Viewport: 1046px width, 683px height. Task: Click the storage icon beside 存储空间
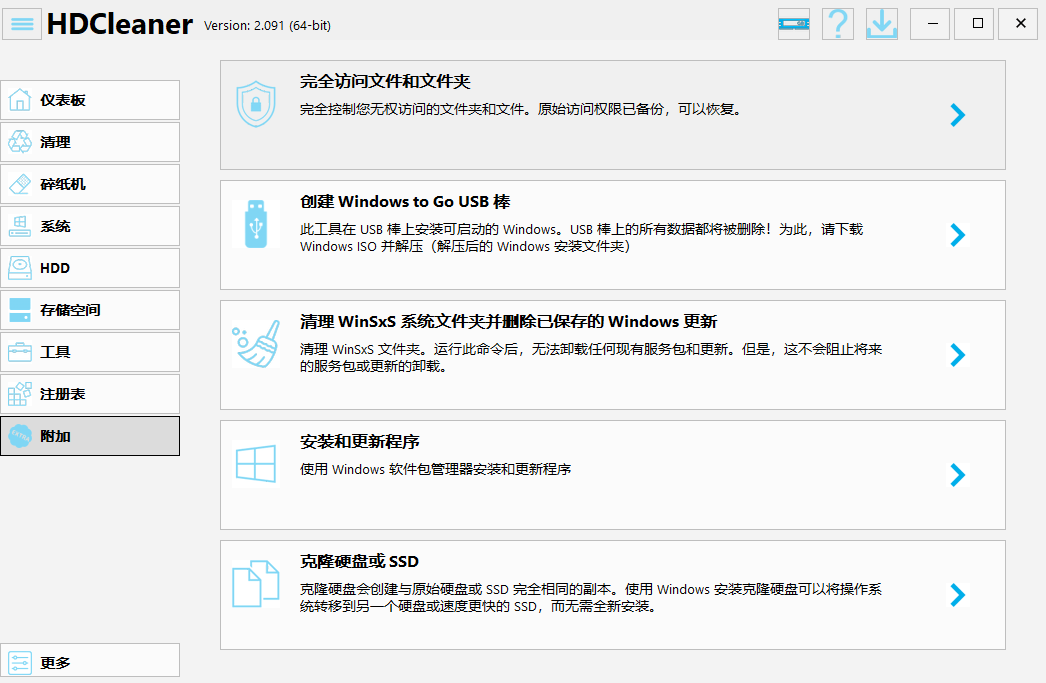click(x=20, y=310)
